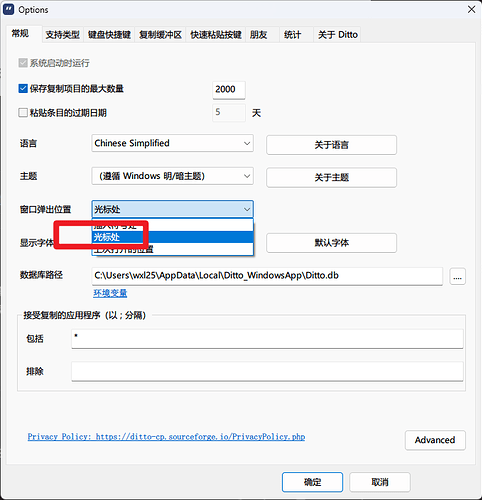Click the expiry days field showing 5
This screenshot has width=482, height=500.
coord(229,113)
